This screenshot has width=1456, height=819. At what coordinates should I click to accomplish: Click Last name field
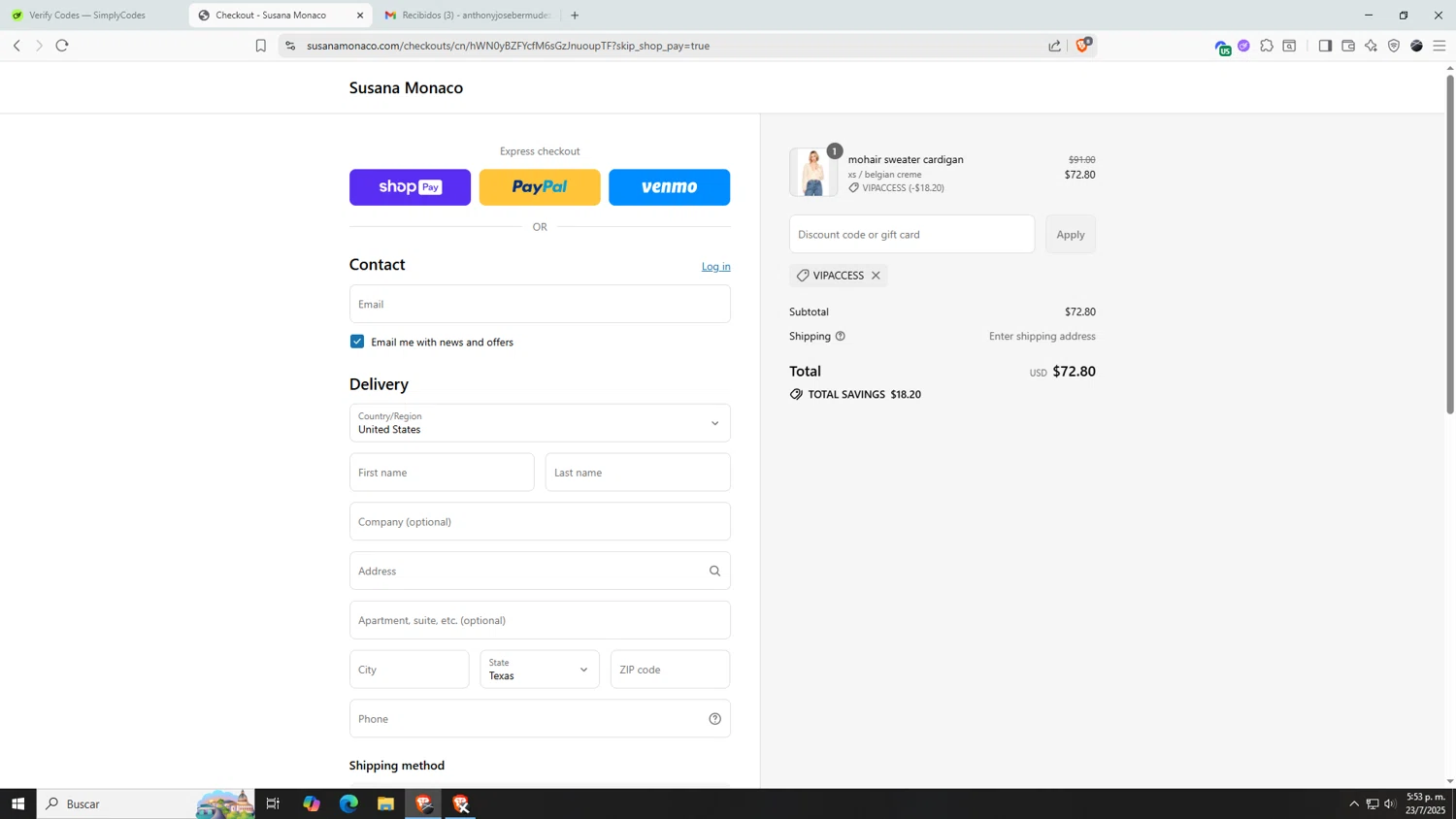click(638, 473)
